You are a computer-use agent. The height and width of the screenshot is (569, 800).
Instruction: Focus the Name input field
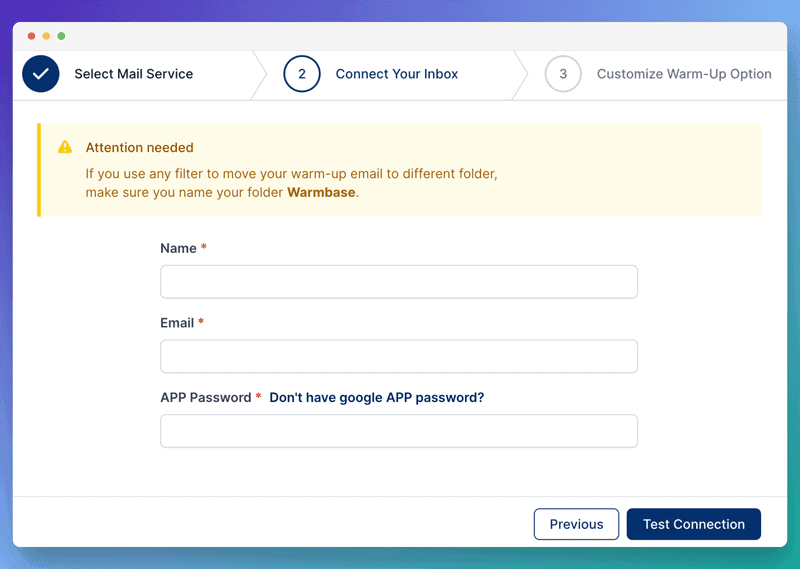(399, 282)
